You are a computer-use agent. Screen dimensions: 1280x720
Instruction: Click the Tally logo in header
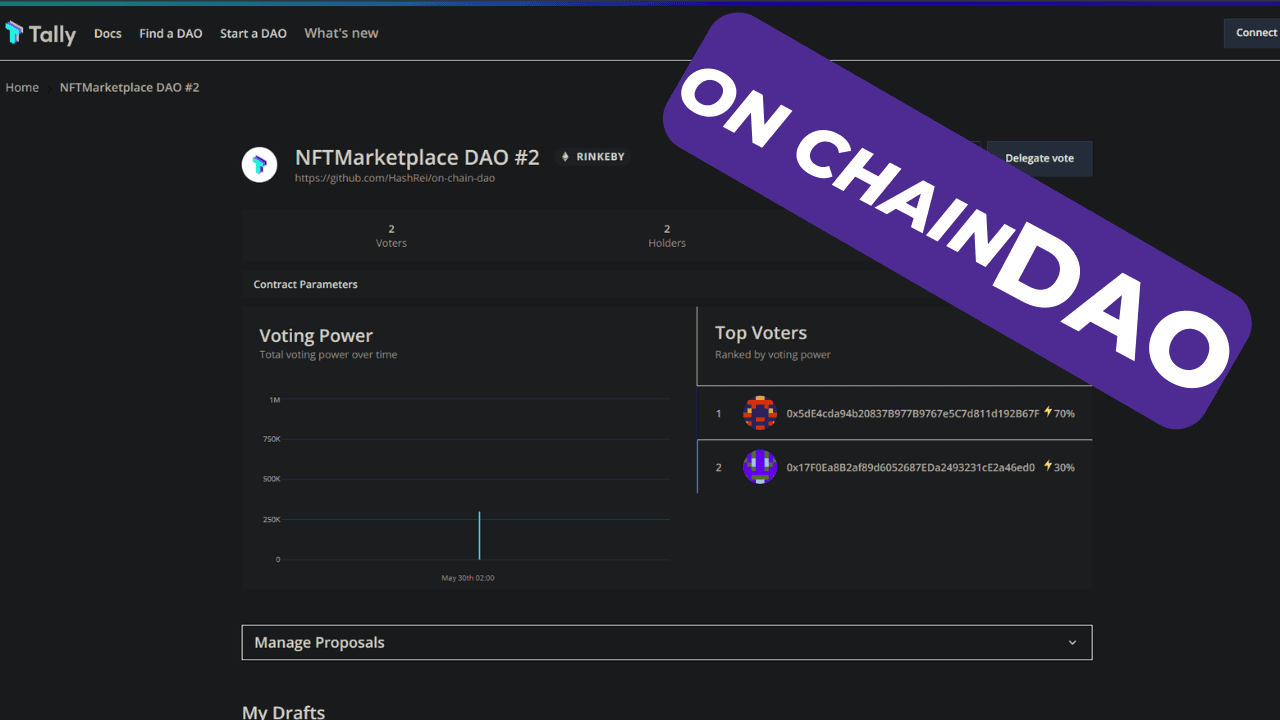(40, 33)
